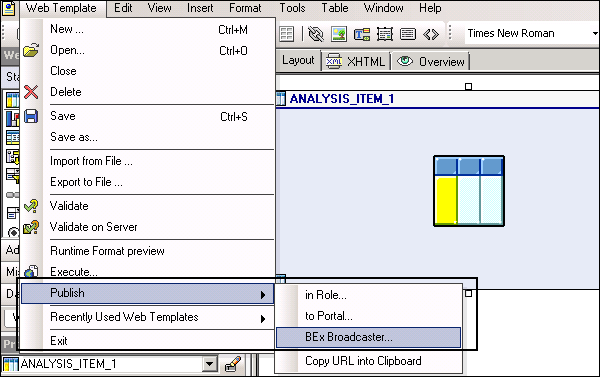Viewport: 600px width, 377px height.
Task: Choose Save as... menu entry
Action: pos(148,137)
